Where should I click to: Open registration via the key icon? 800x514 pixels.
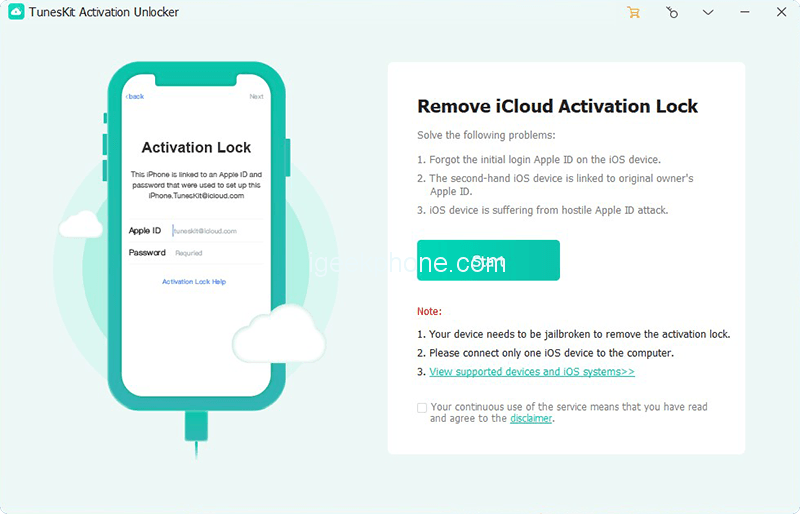(x=672, y=13)
